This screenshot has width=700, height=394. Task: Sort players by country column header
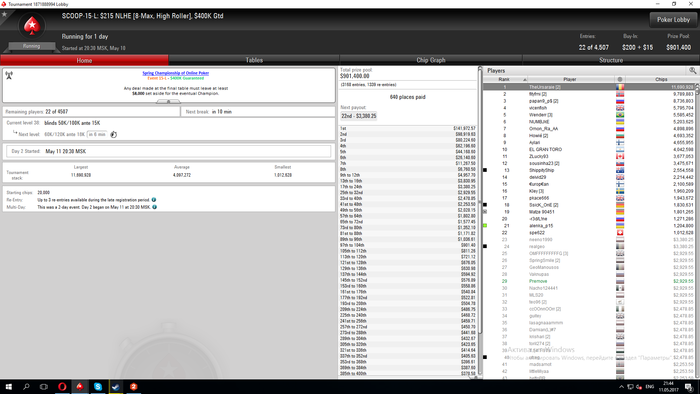click(620, 79)
